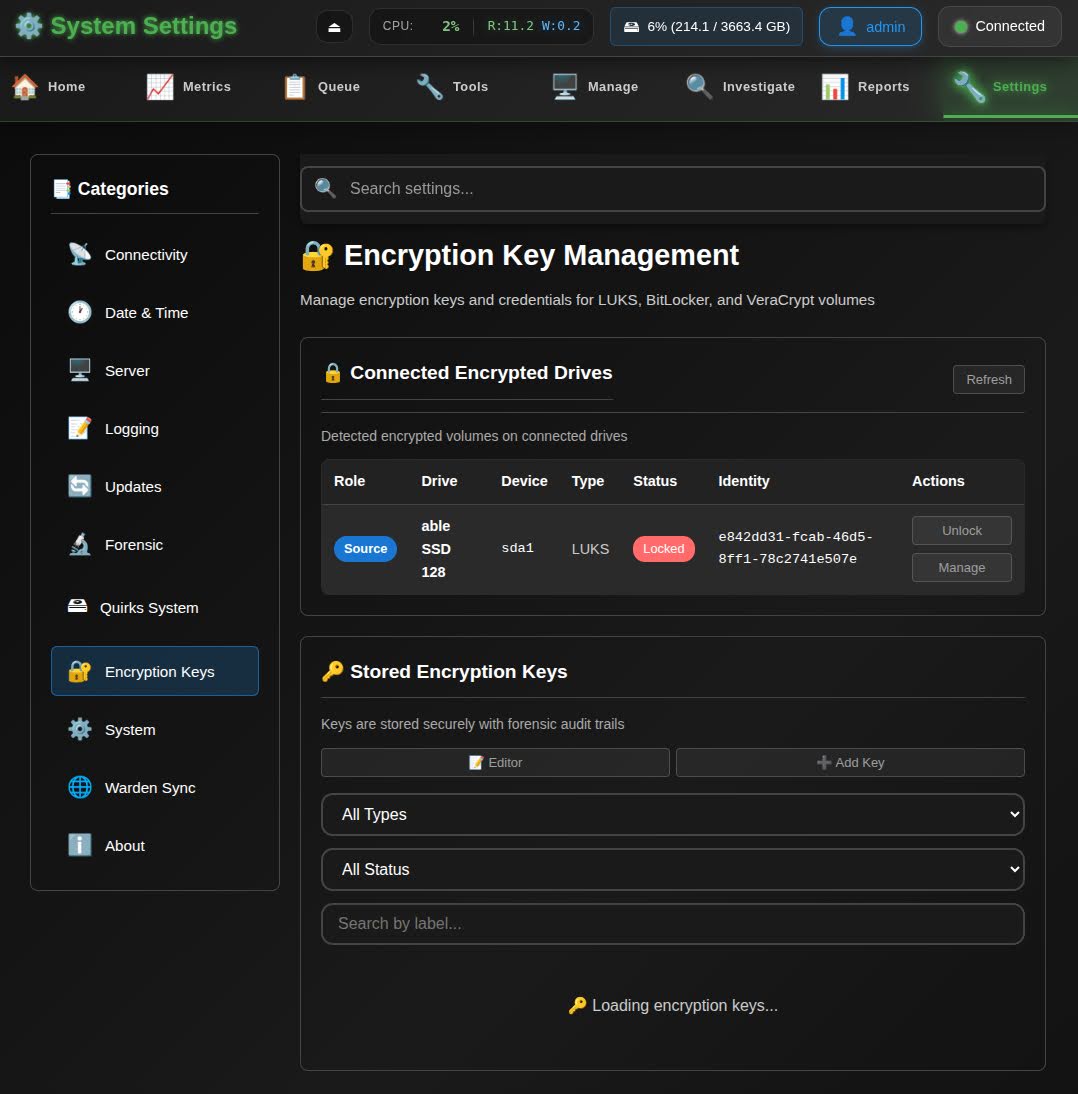Image resolution: width=1078 pixels, height=1094 pixels.
Task: Click the Logging notepad icon
Action: 80,428
